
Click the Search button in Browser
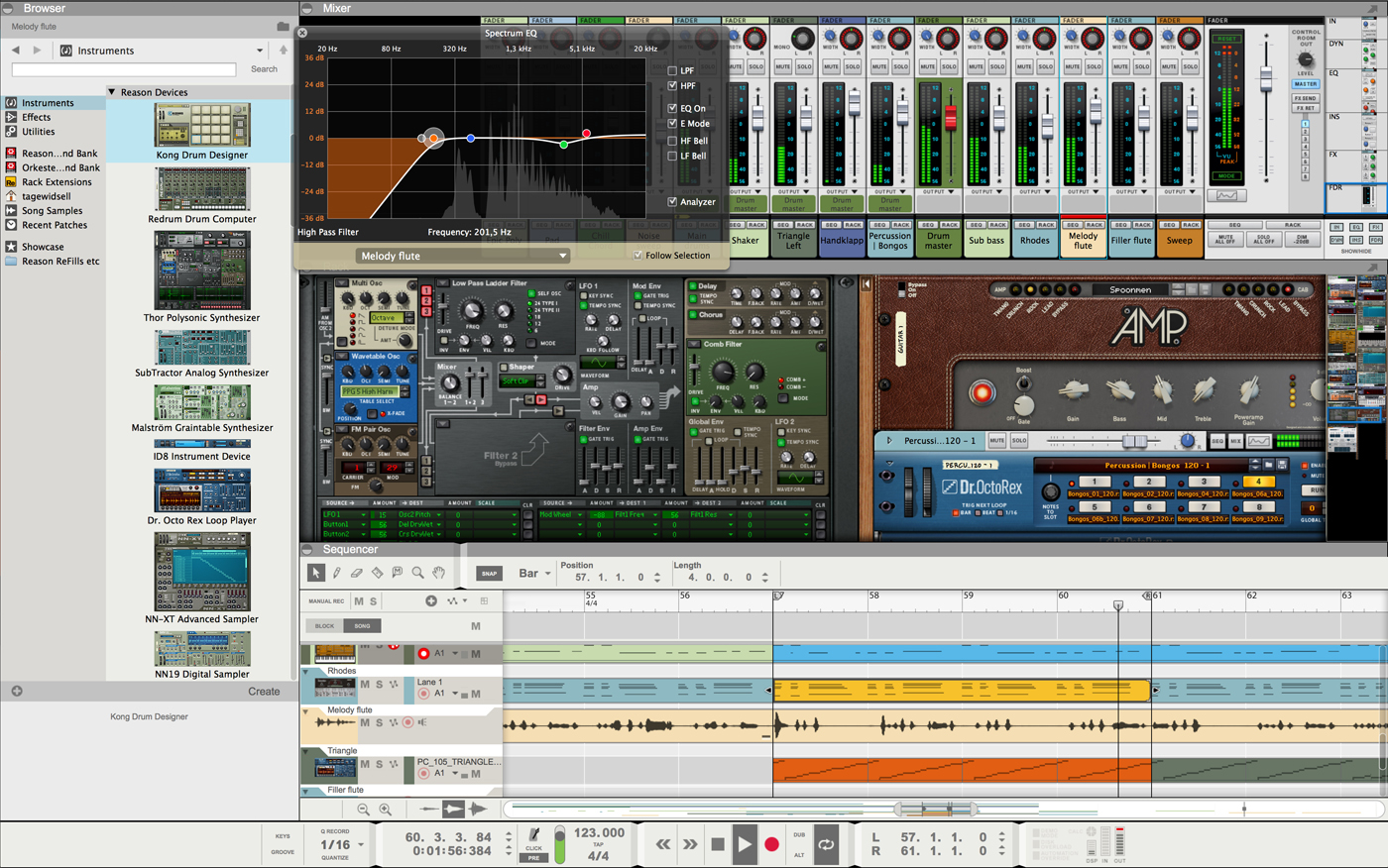[265, 69]
